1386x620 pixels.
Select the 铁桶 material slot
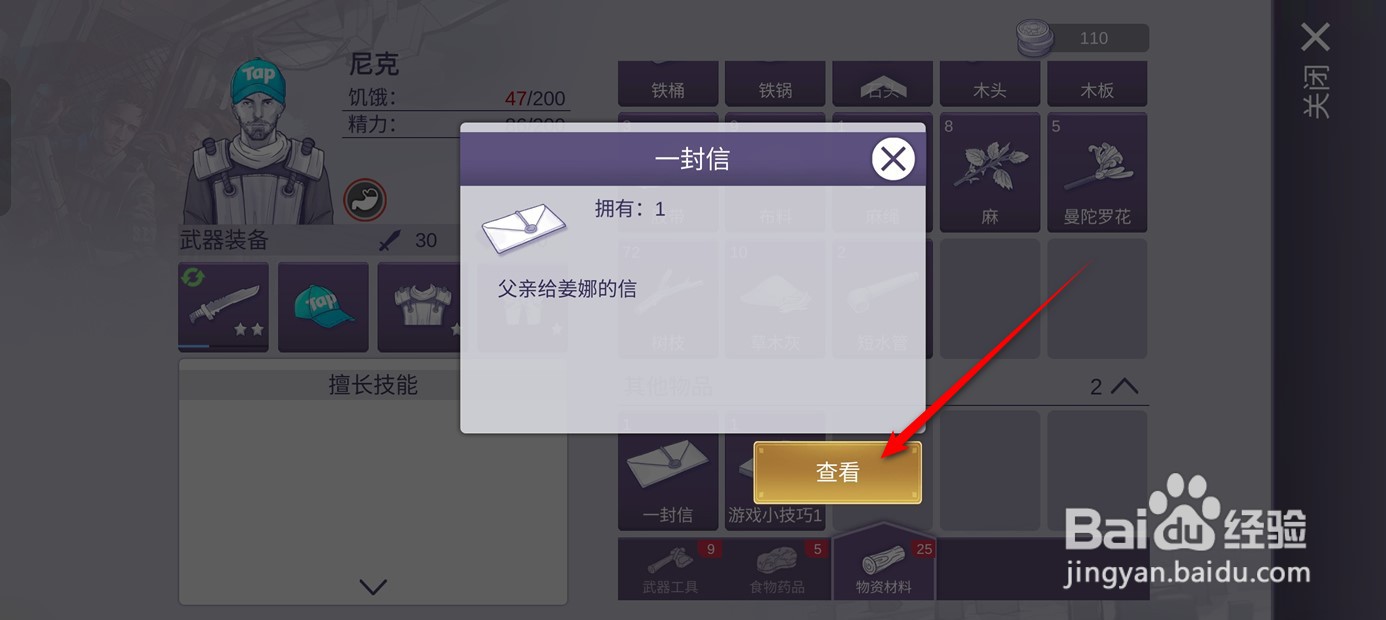tap(668, 84)
